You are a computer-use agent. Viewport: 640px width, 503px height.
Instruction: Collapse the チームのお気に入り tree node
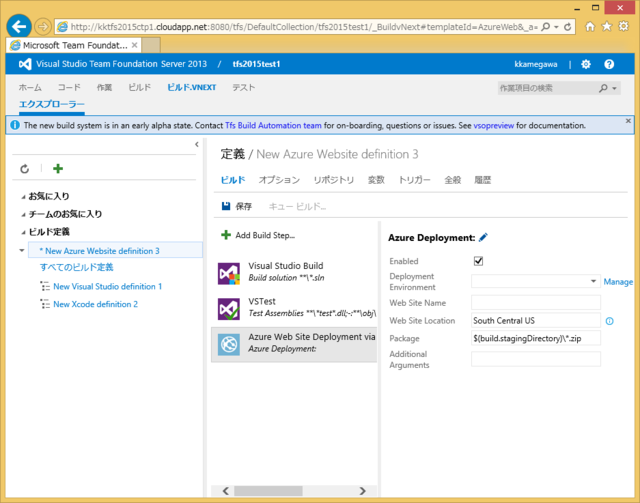point(23,215)
